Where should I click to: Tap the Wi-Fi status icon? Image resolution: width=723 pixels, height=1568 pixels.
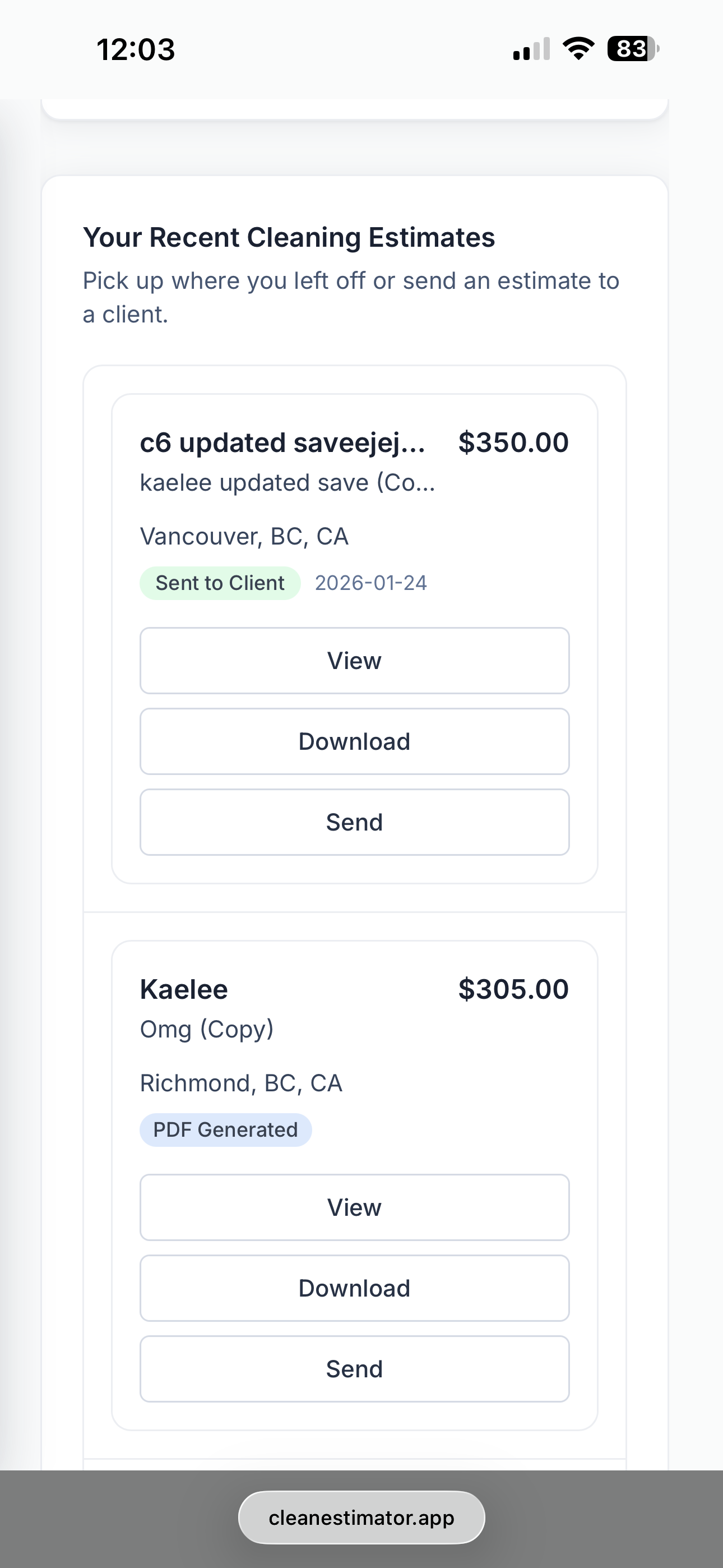578,49
